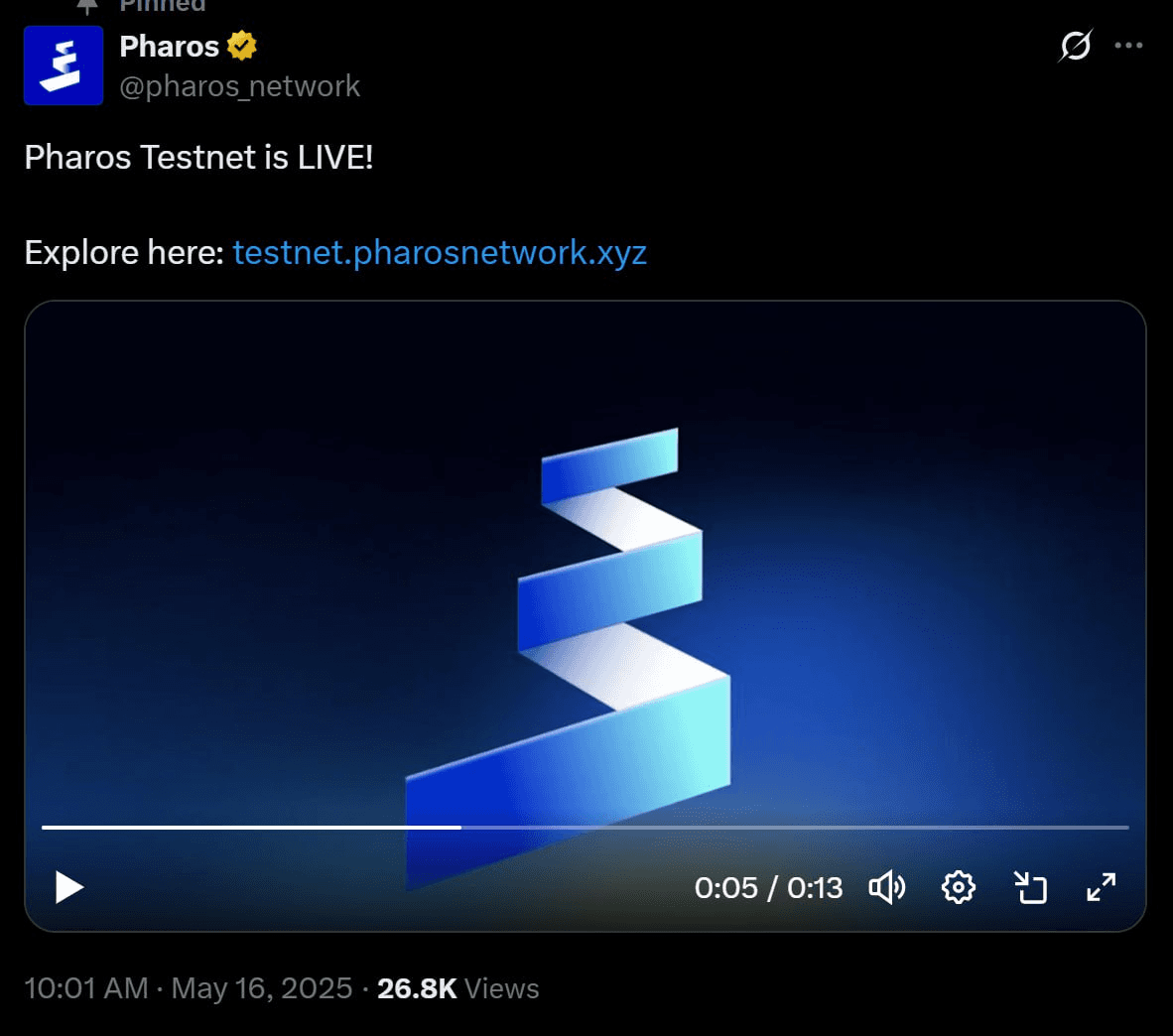
Task: Click the "Pharos Testnet is LIVE!" text
Action: click(x=198, y=157)
